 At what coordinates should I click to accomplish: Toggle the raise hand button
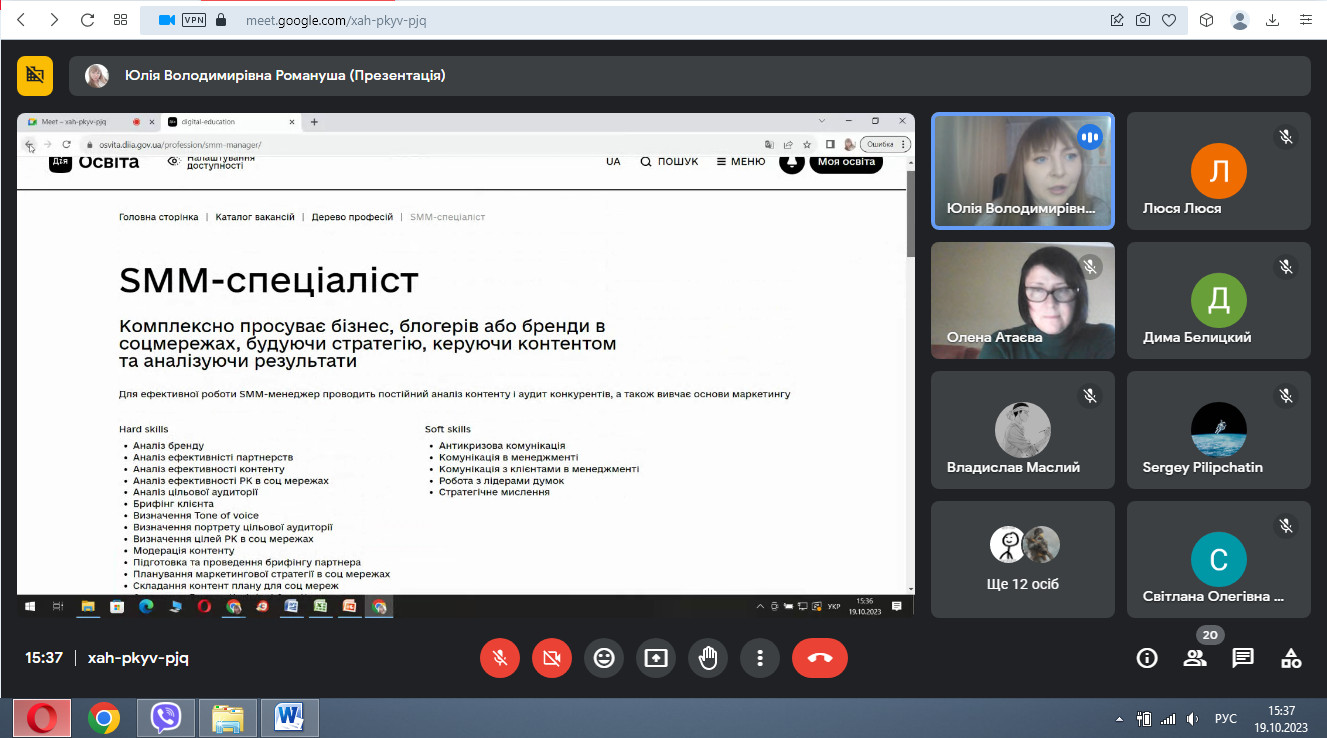pyautogui.click(x=708, y=658)
